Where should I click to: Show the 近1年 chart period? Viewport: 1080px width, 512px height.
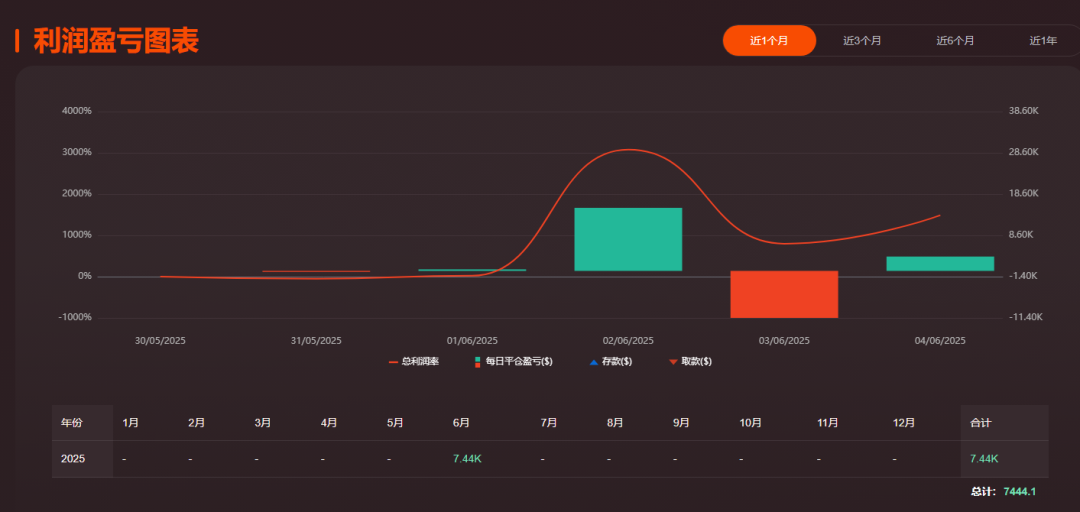(x=1043, y=41)
